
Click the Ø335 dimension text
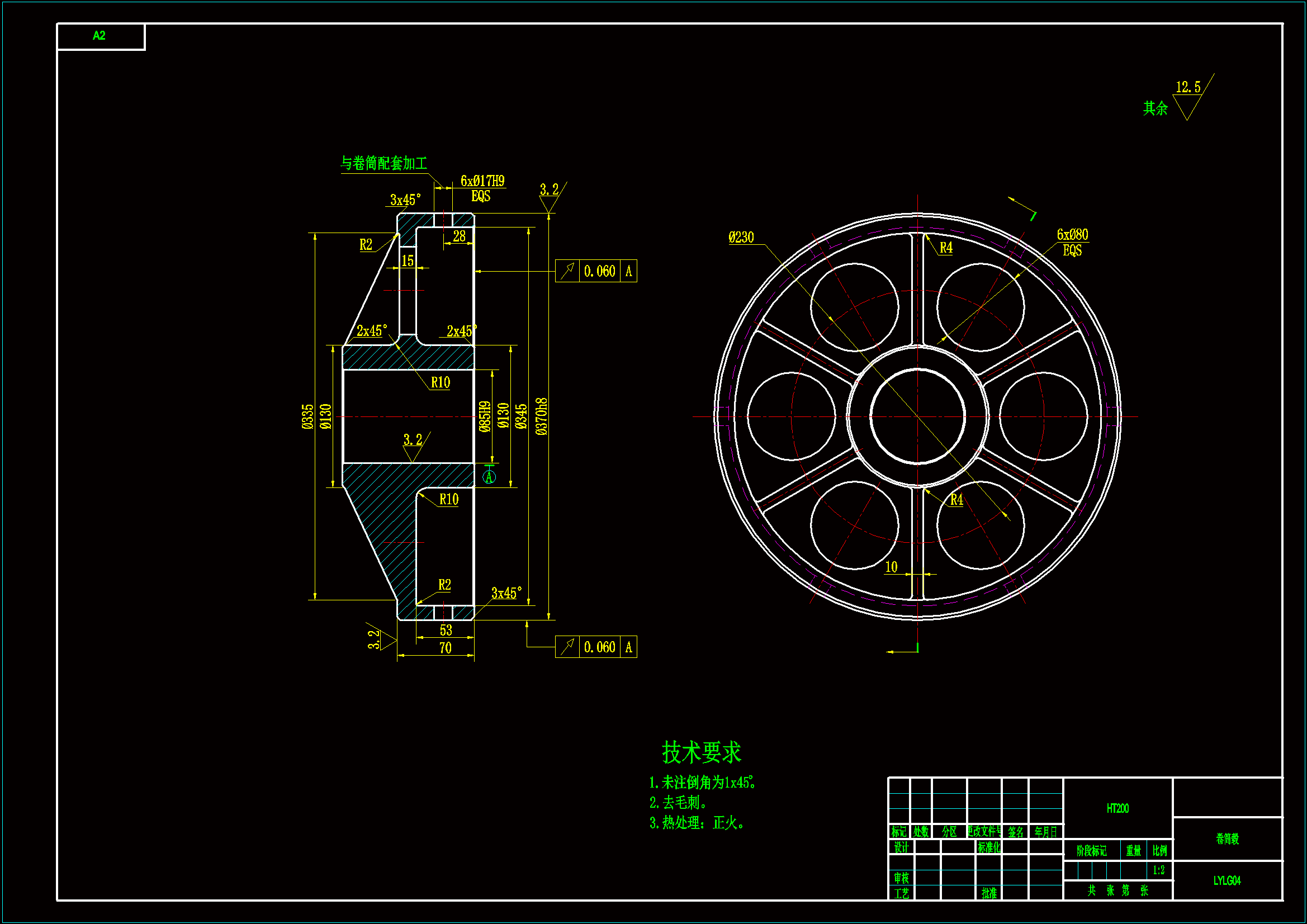[x=307, y=417]
